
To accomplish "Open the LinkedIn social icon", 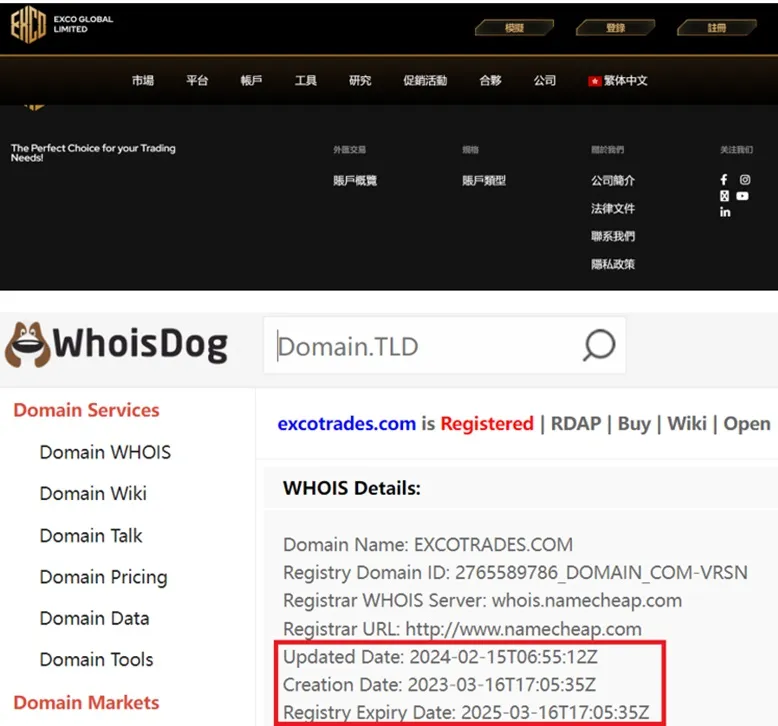I will 725,212.
